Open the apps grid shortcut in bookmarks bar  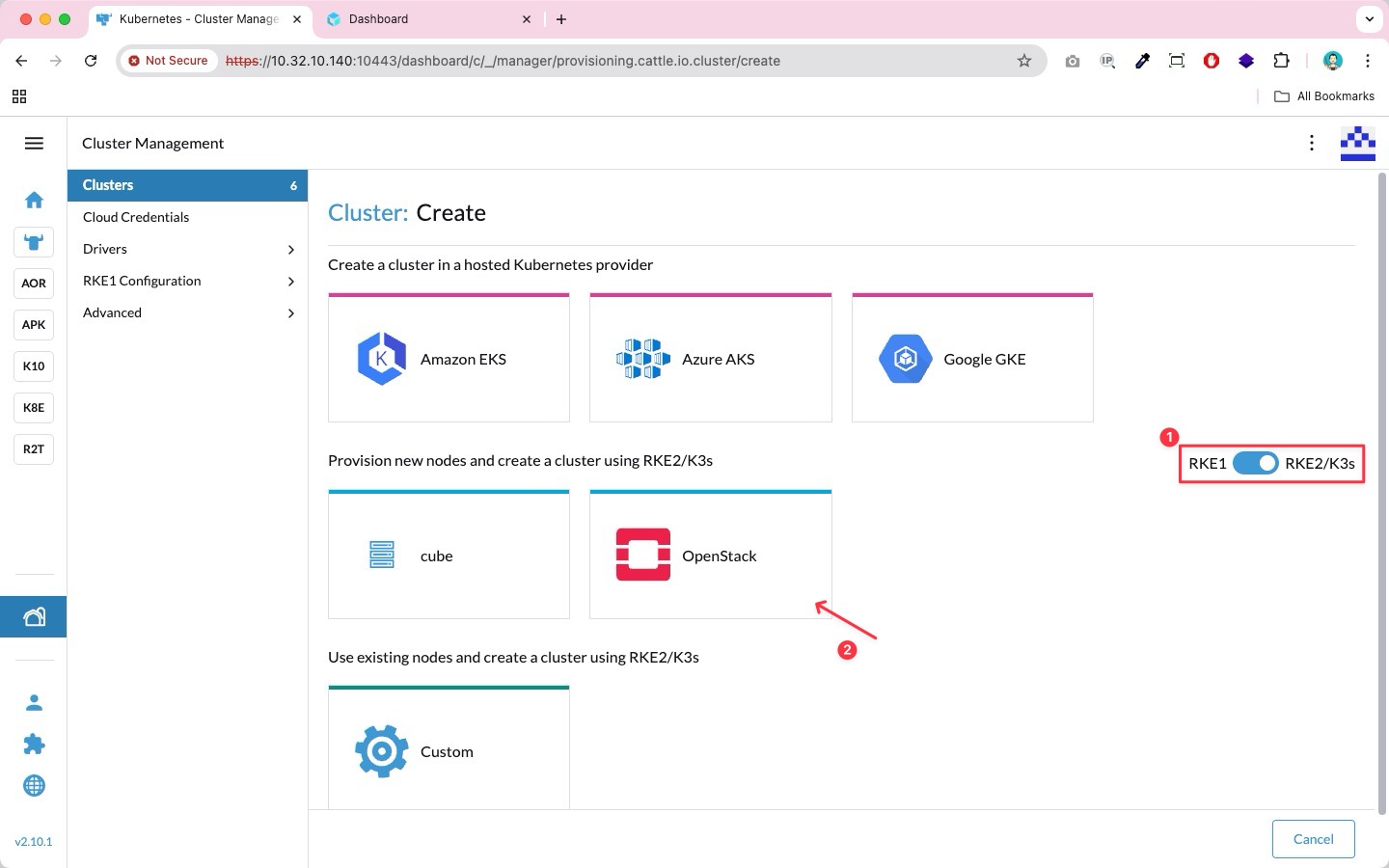pyautogui.click(x=19, y=96)
